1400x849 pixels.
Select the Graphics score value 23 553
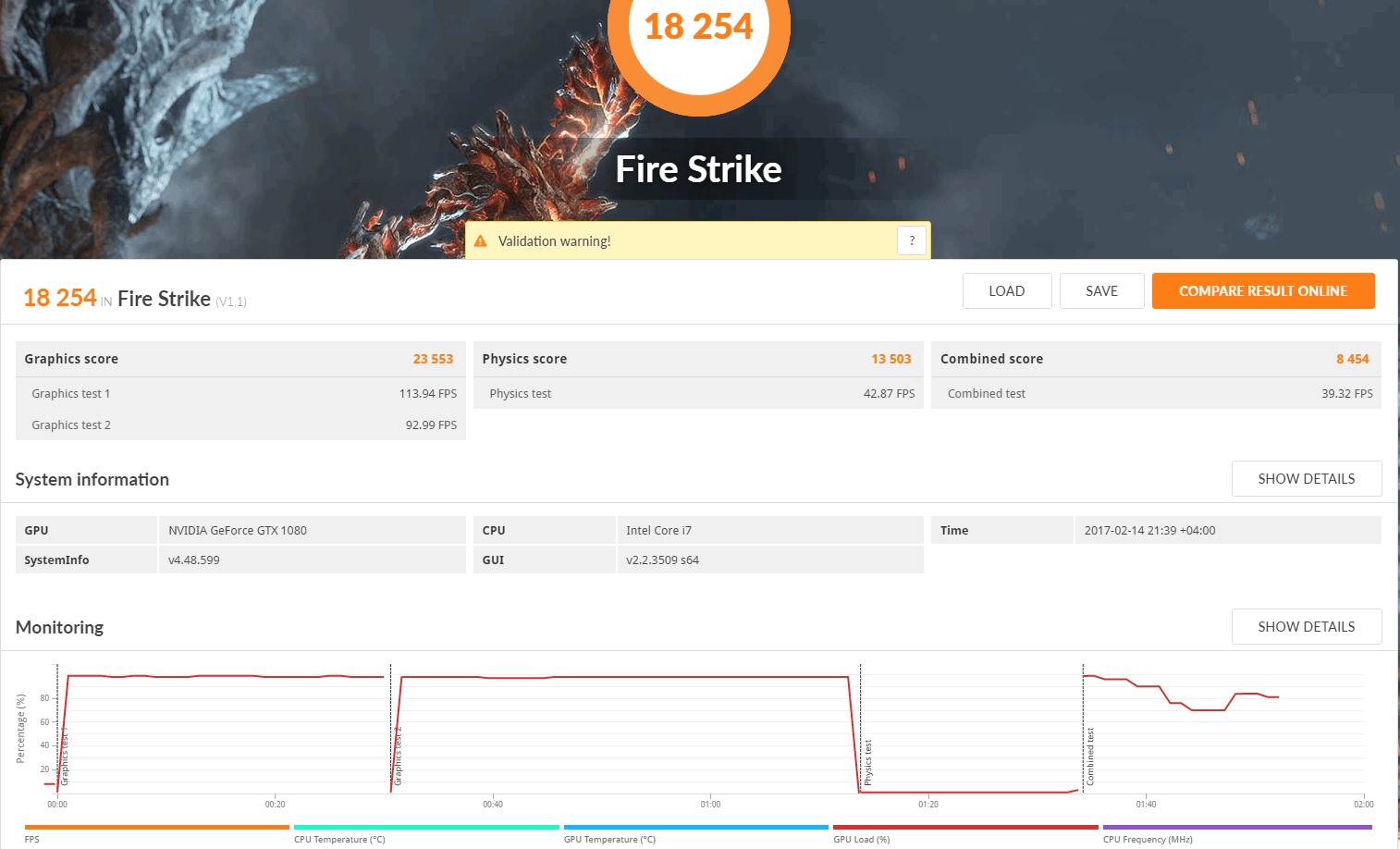[434, 359]
